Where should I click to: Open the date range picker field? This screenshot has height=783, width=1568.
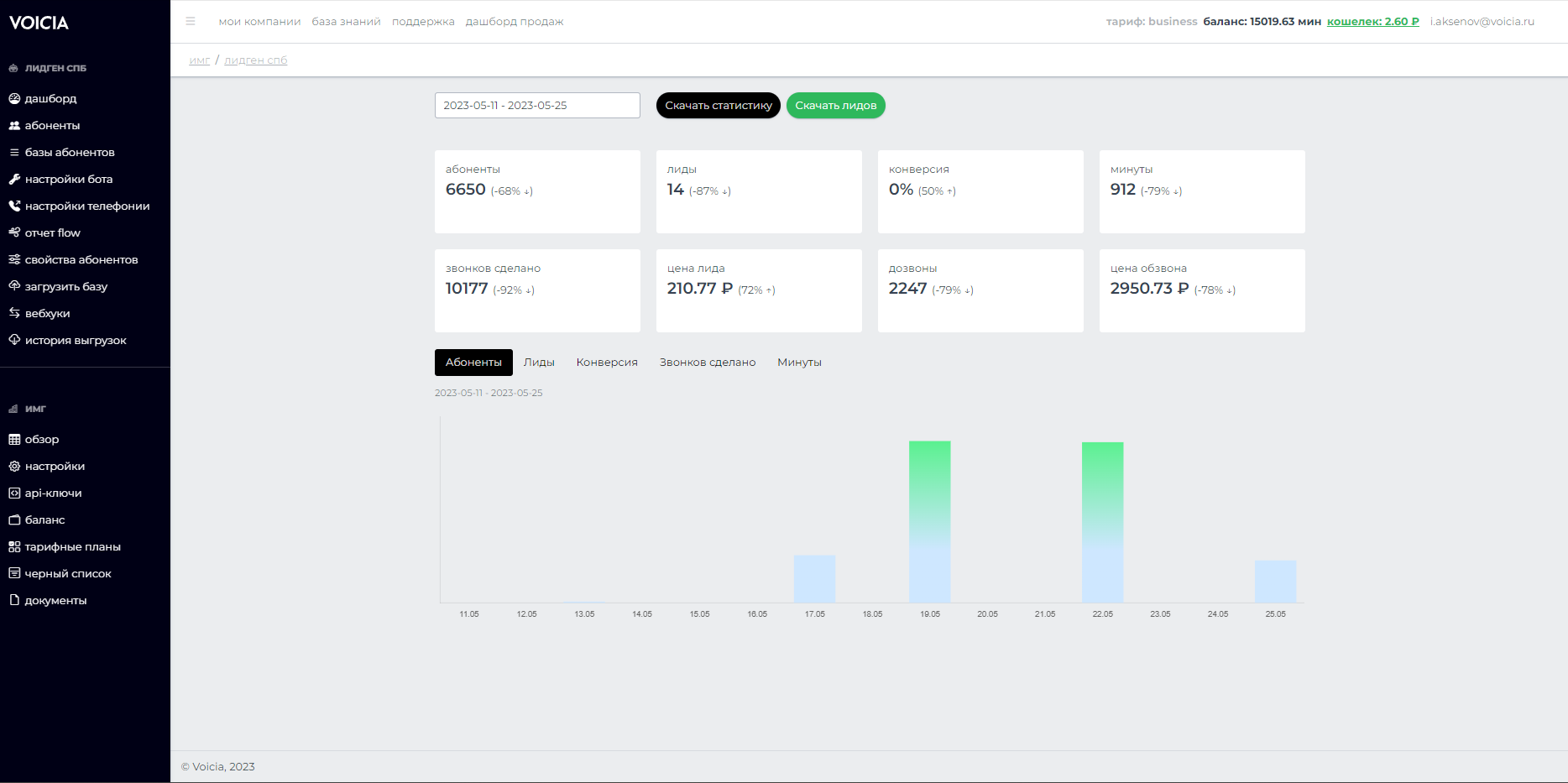[x=537, y=106]
